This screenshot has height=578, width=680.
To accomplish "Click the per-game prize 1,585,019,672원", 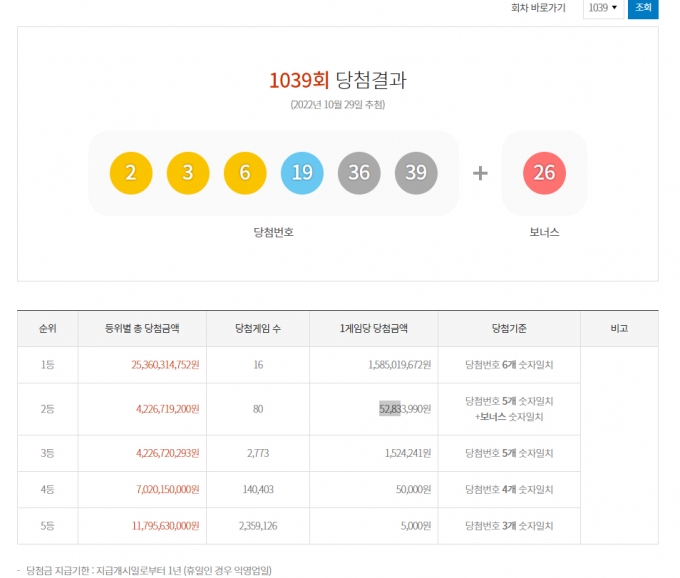I will pos(399,365).
